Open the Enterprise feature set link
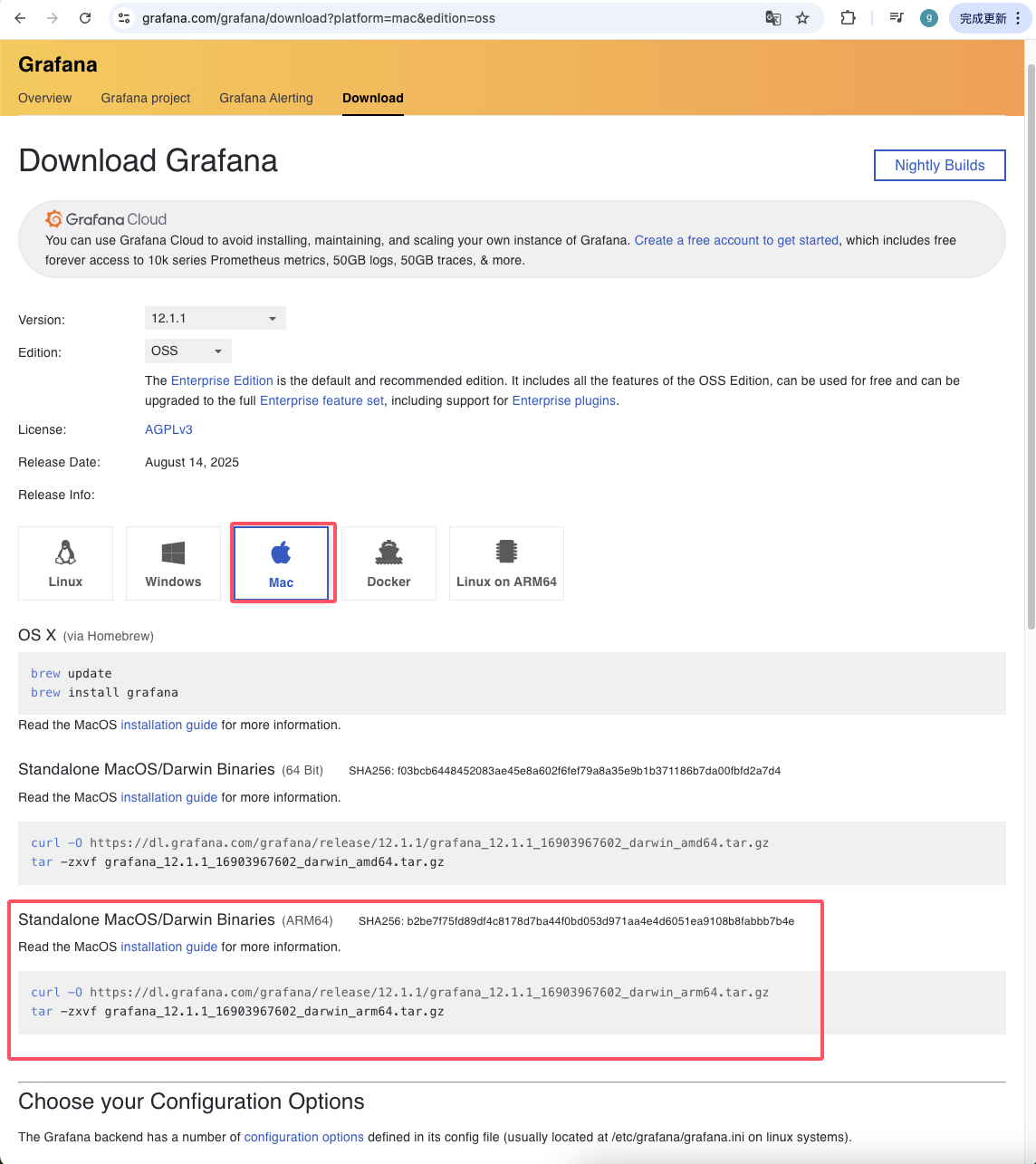The width and height of the screenshot is (1036, 1164). [x=321, y=400]
